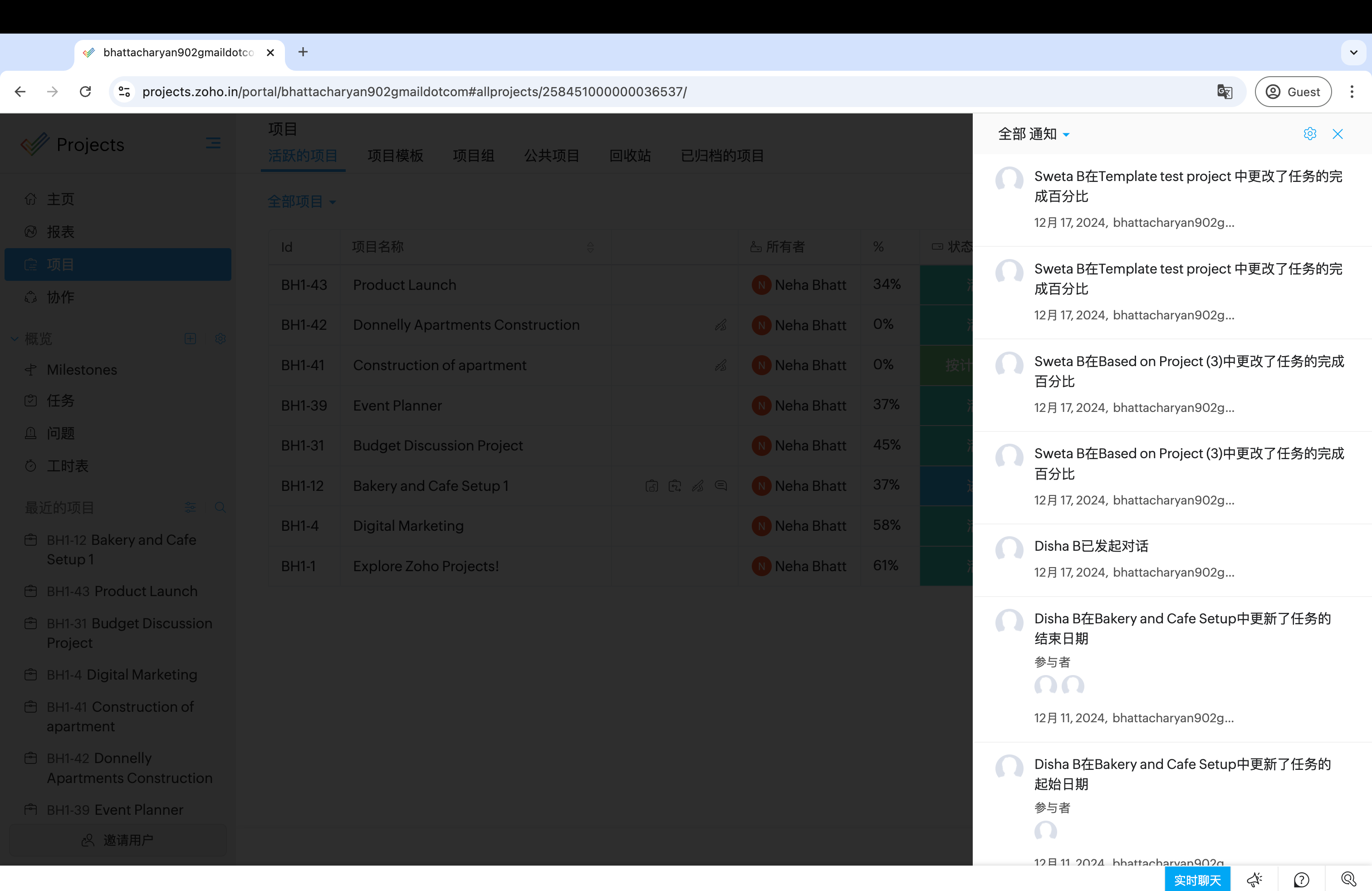Click the announcements megaphone icon
This screenshot has height=891, width=1372.
point(1254,880)
